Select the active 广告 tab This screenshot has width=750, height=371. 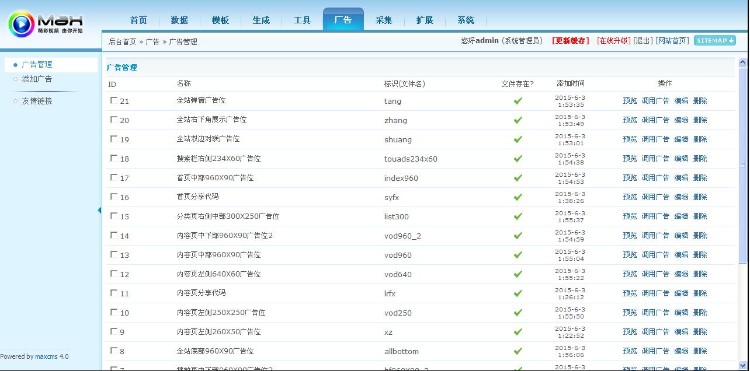(x=343, y=20)
